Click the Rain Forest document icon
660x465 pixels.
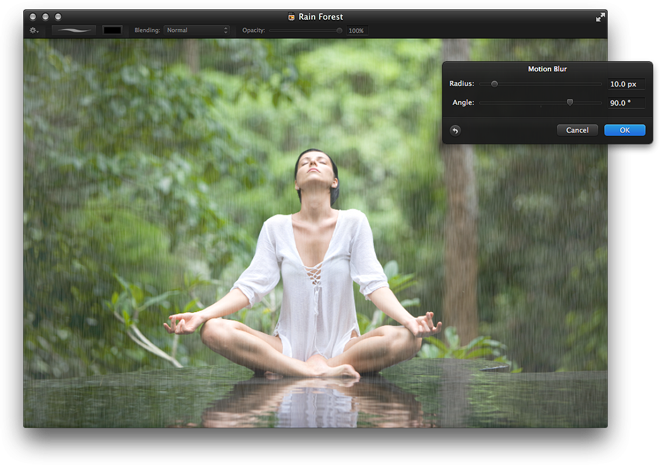tap(291, 17)
